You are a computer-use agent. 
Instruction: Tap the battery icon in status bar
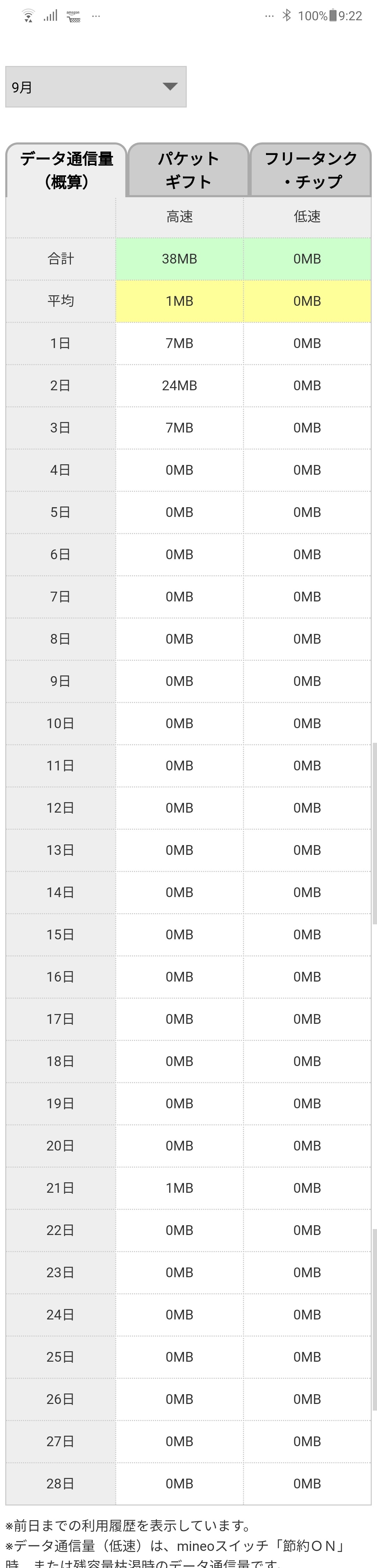click(333, 16)
